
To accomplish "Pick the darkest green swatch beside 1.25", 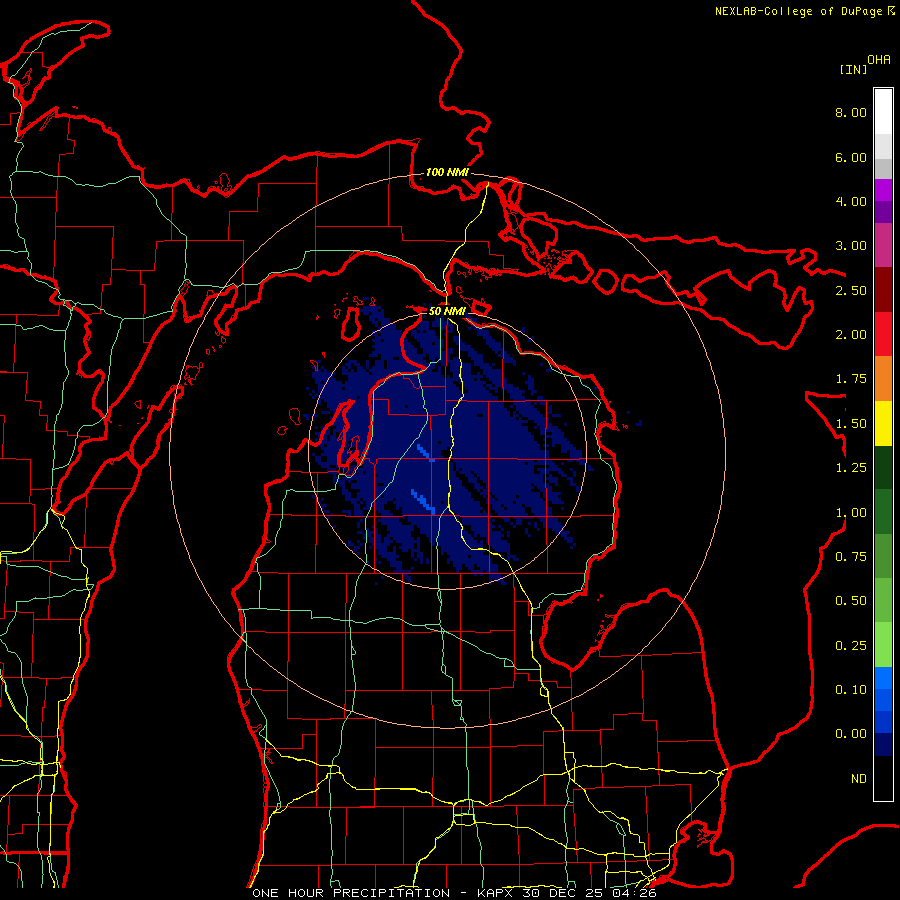I will point(883,468).
